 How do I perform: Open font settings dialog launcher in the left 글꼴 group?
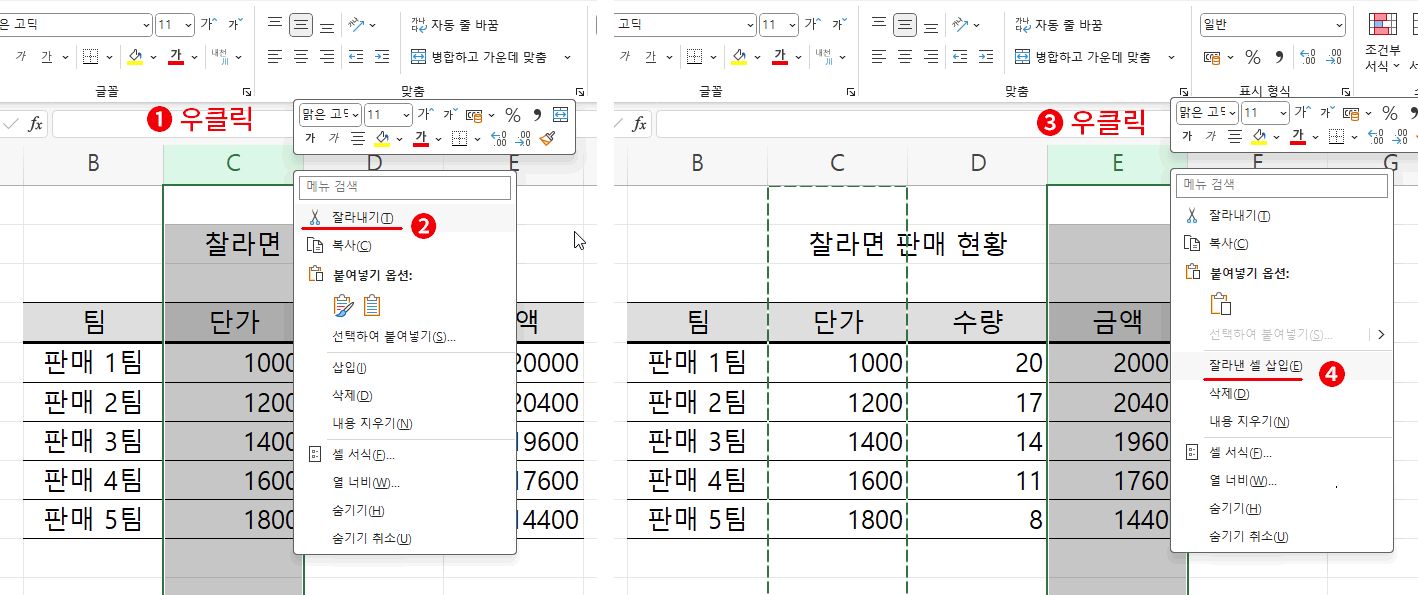(x=247, y=91)
